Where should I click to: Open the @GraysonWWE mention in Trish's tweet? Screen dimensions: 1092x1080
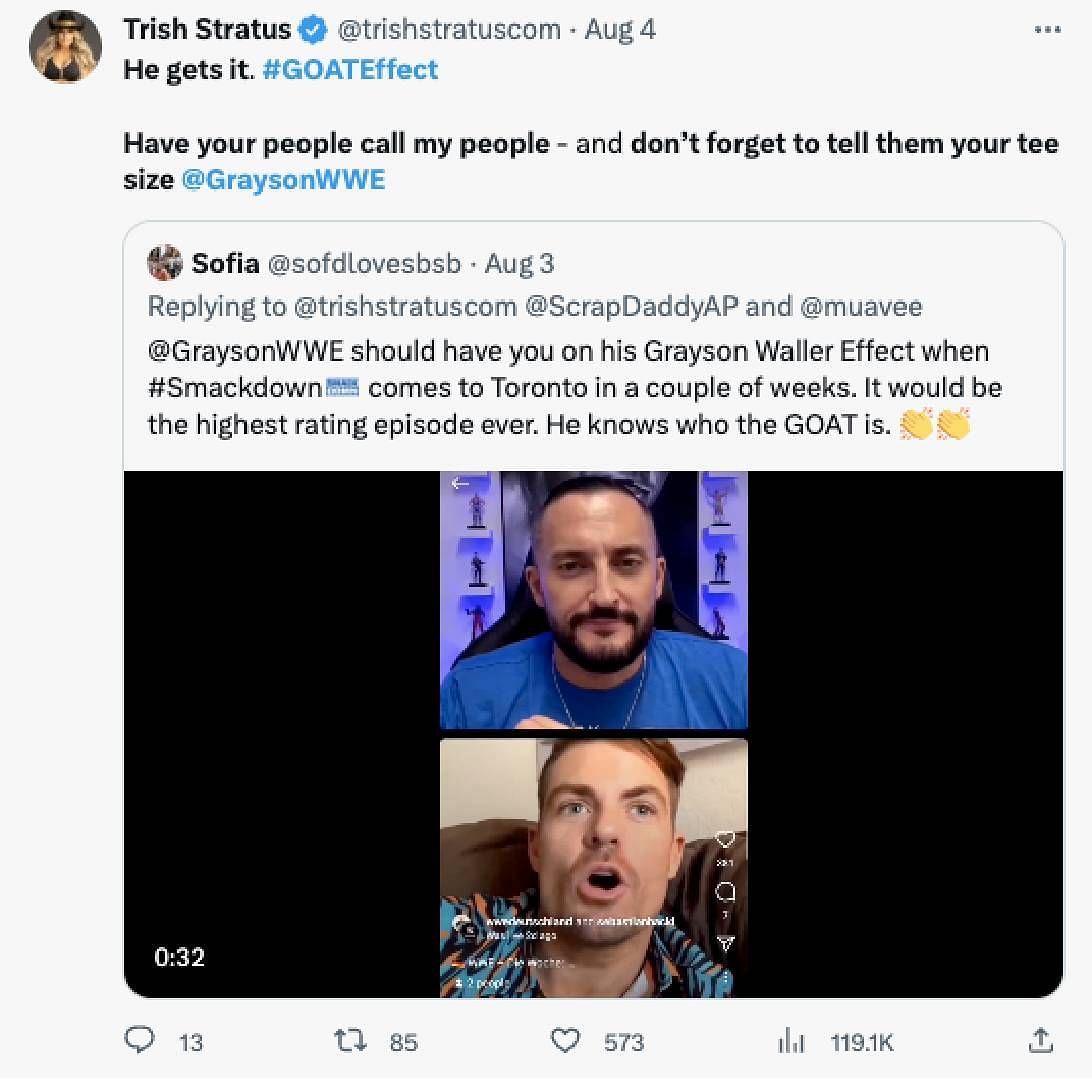click(284, 180)
